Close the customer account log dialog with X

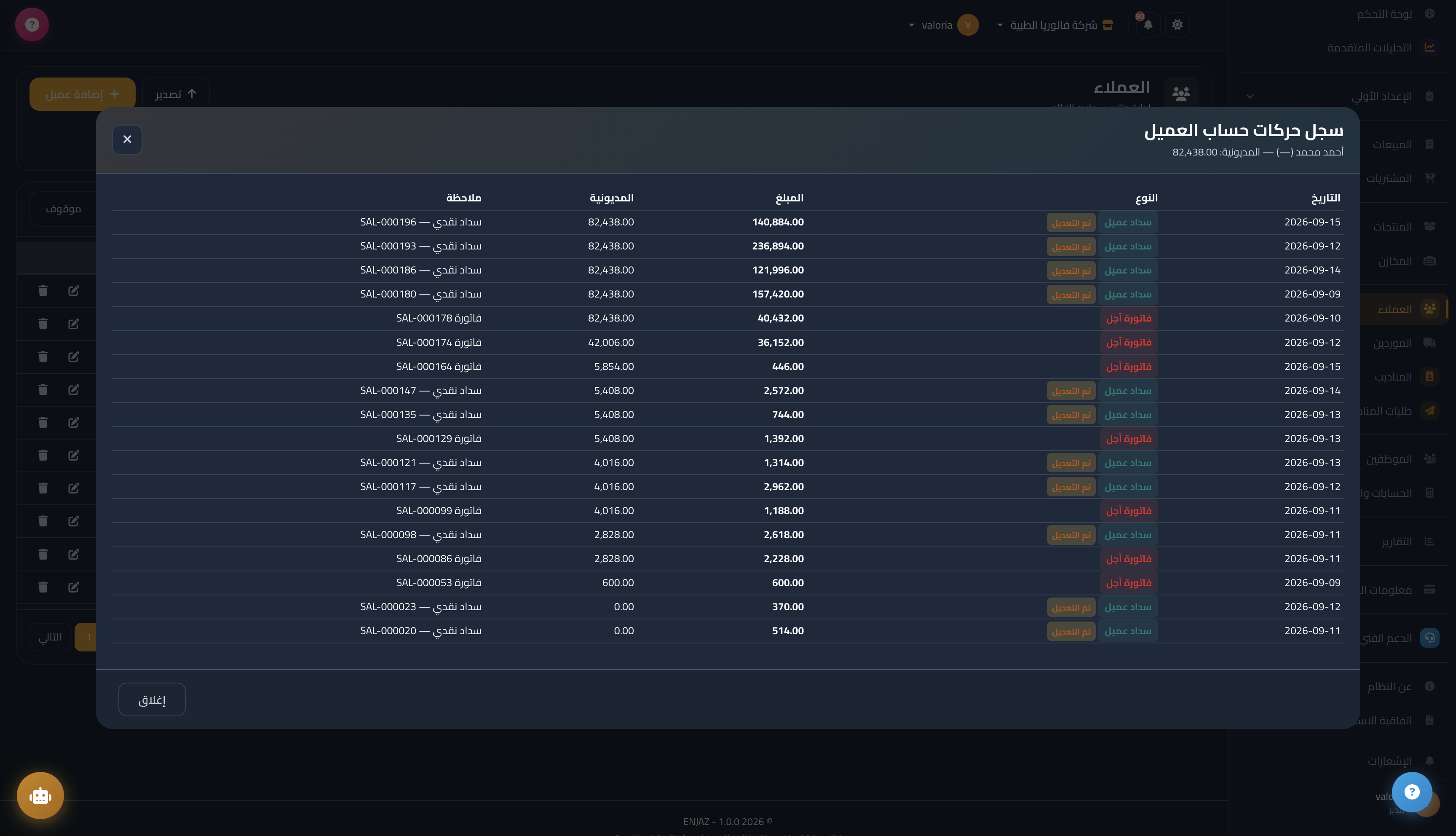127,139
